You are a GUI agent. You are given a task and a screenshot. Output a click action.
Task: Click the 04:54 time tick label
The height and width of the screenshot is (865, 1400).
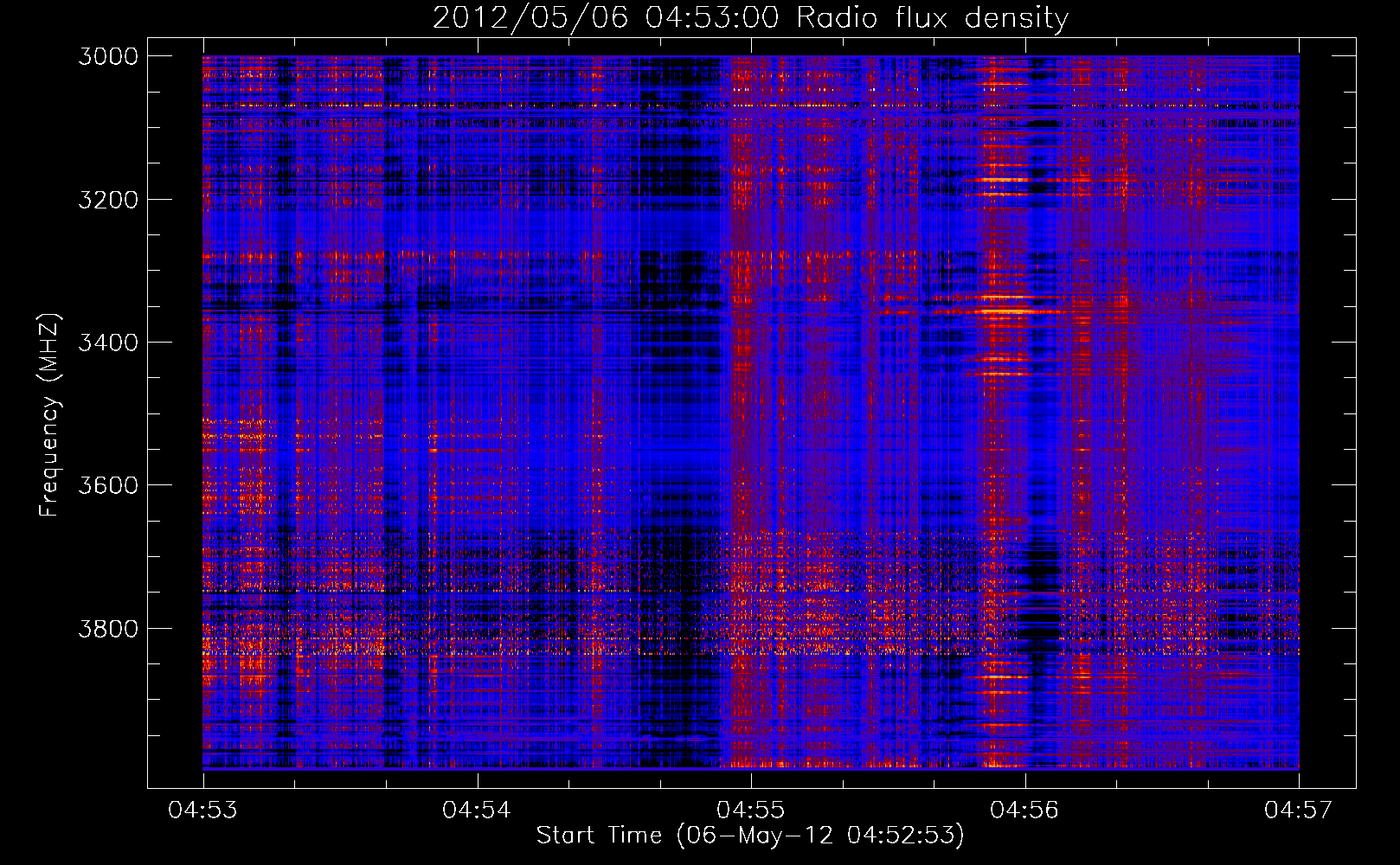click(477, 810)
